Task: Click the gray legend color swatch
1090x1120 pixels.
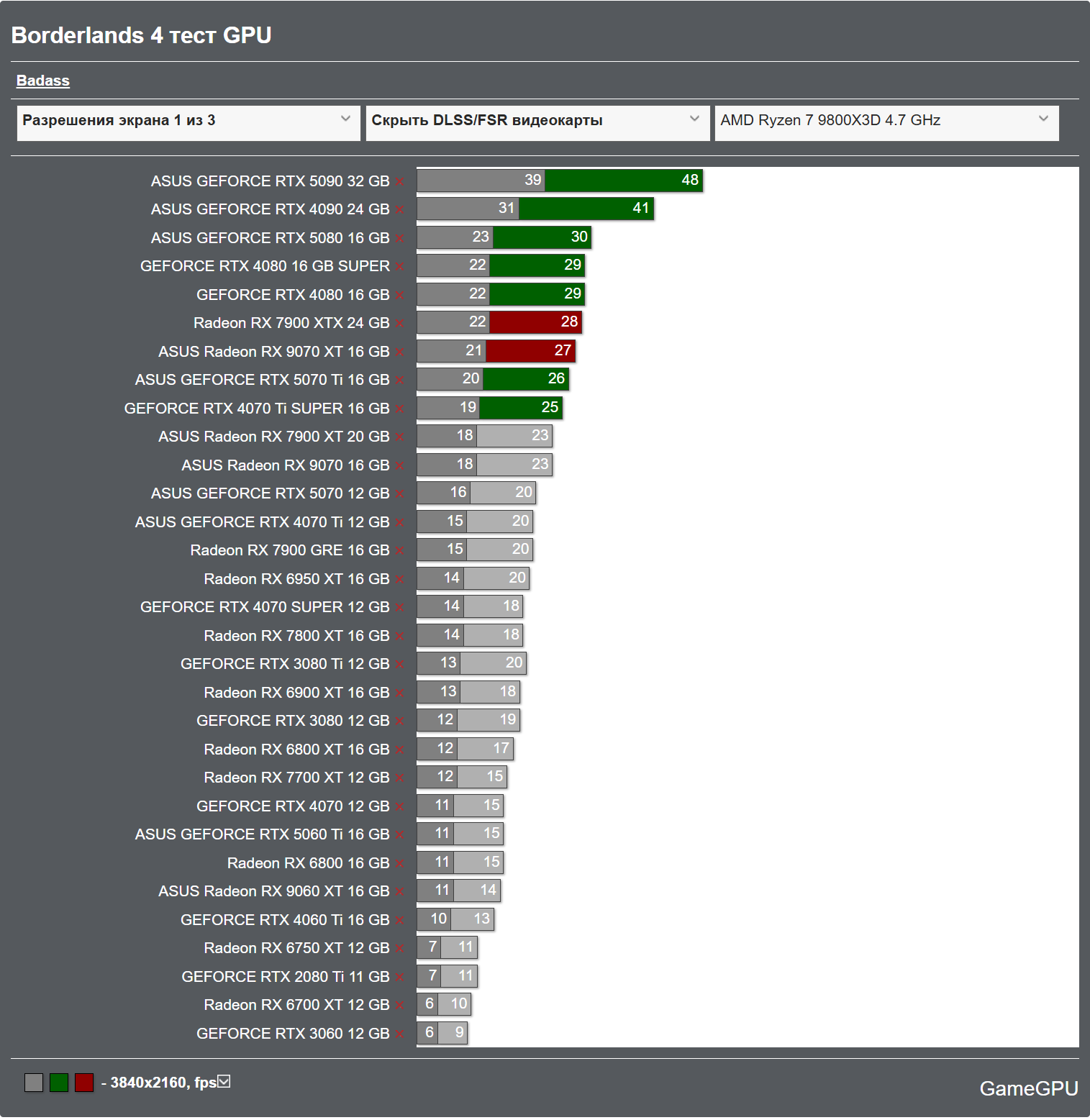Action: click(x=34, y=1083)
